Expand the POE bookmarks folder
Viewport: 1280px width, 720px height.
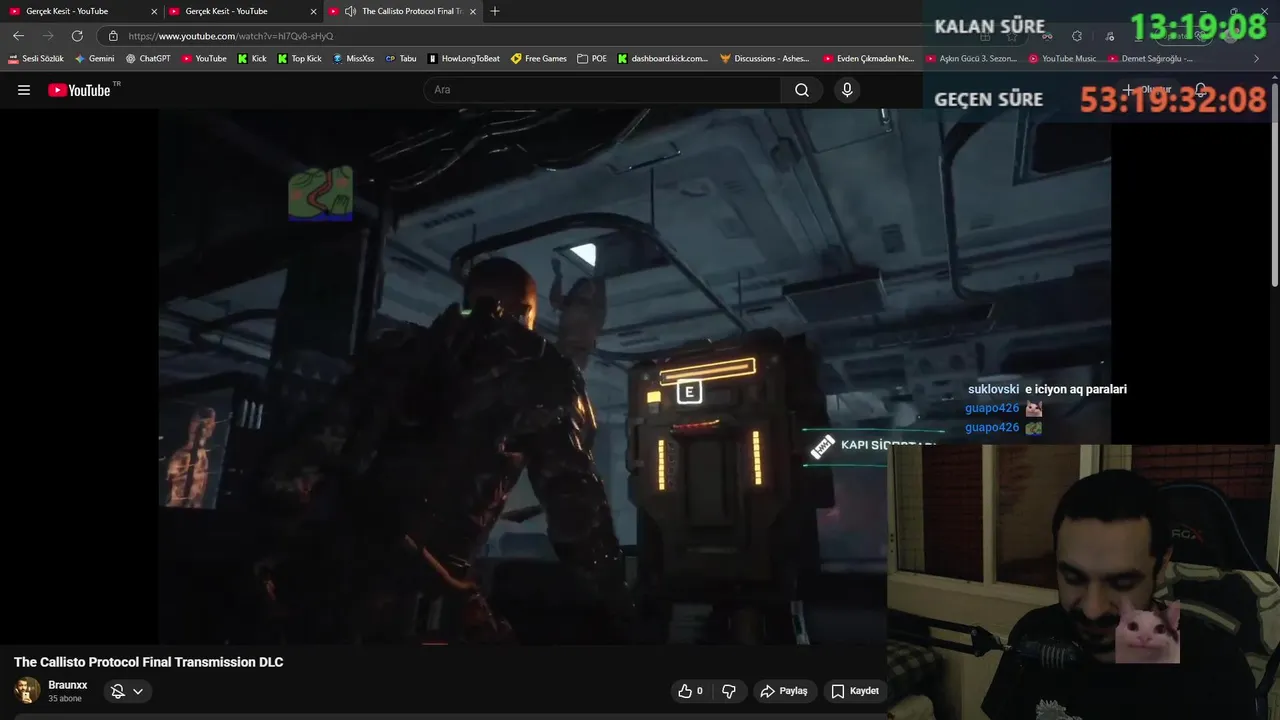pyautogui.click(x=592, y=59)
